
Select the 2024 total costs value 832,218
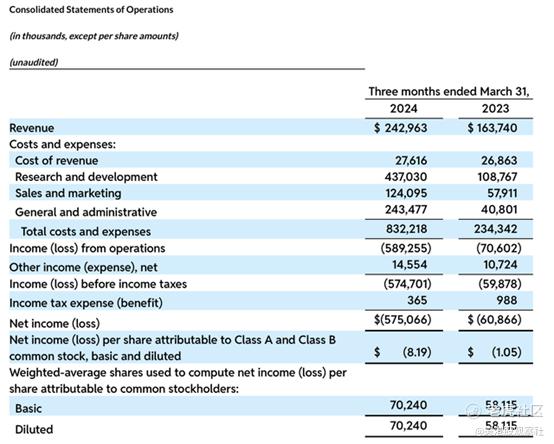(406, 229)
